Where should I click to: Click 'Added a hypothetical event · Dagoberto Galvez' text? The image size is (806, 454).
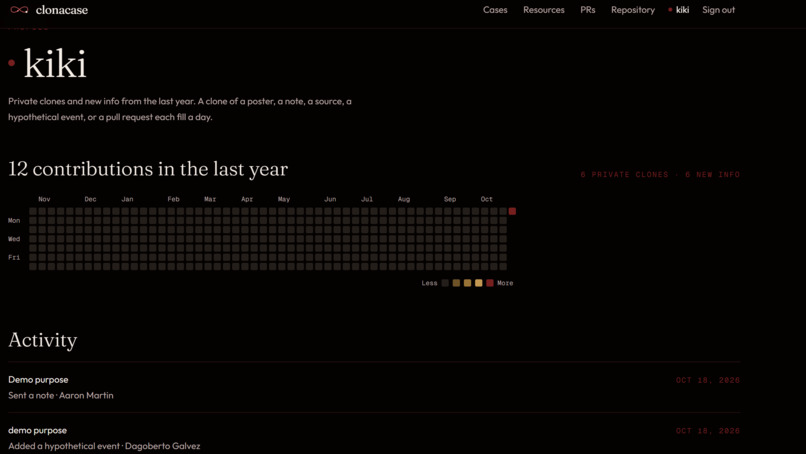click(104, 446)
